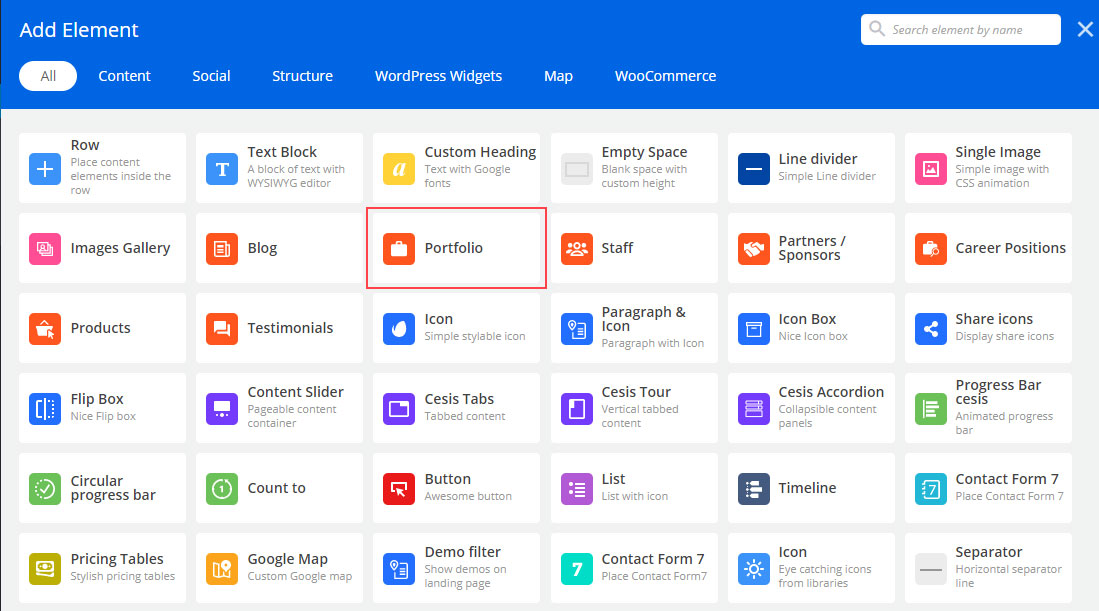1099x611 pixels.
Task: Pick the Pricing Tables icon
Action: tap(45, 569)
